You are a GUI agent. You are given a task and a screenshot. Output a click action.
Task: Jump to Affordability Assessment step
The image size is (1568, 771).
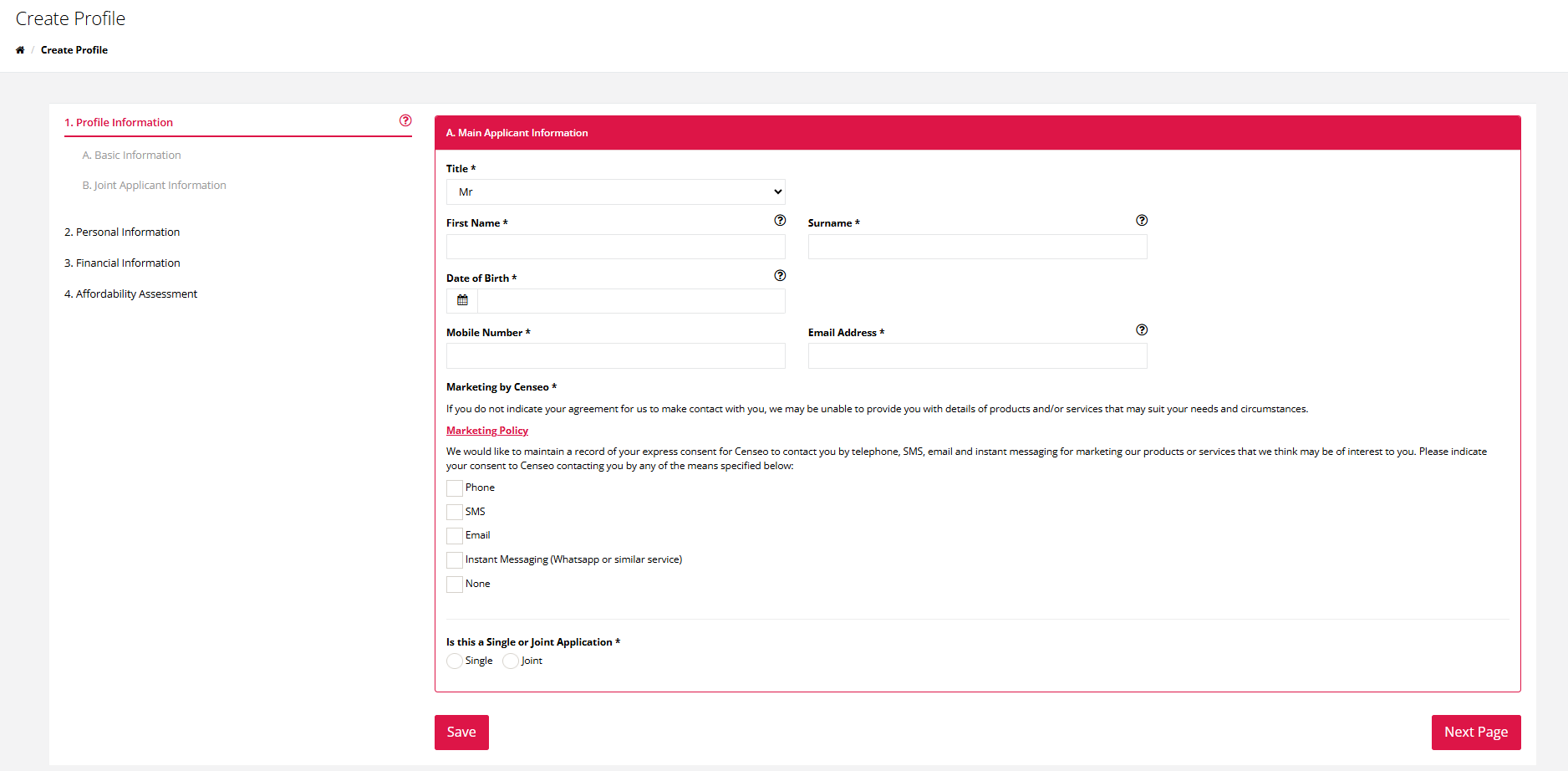pos(131,294)
